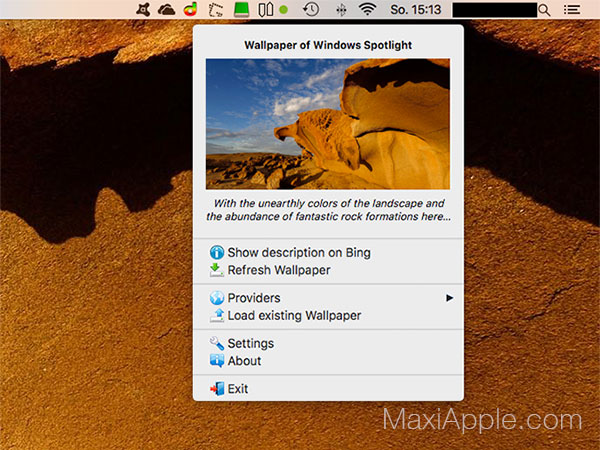The width and height of the screenshot is (600, 450).
Task: Click the green wallpaper app icon in menu bar
Action: tap(241, 9)
